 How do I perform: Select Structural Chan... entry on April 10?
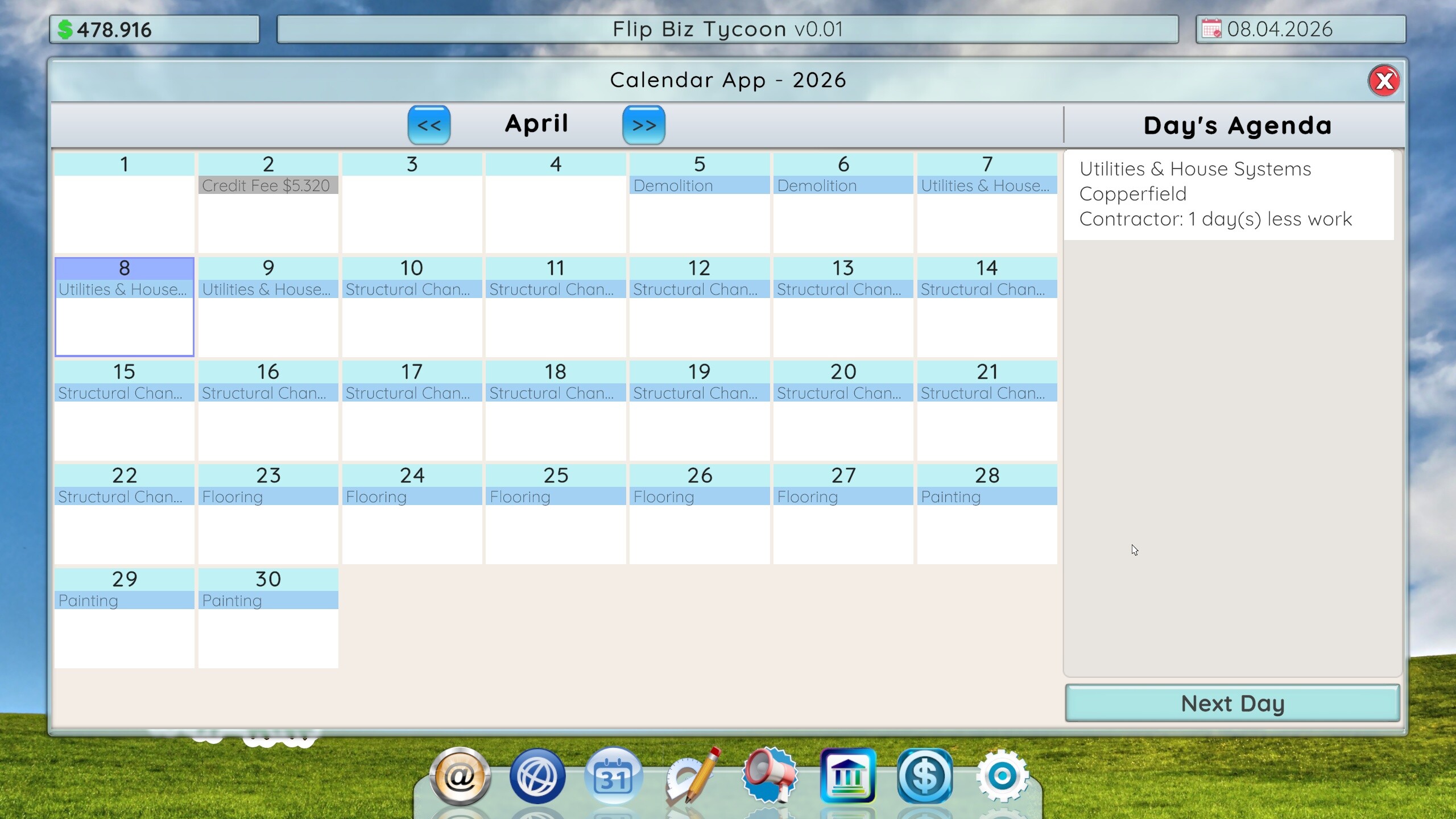[x=412, y=289]
